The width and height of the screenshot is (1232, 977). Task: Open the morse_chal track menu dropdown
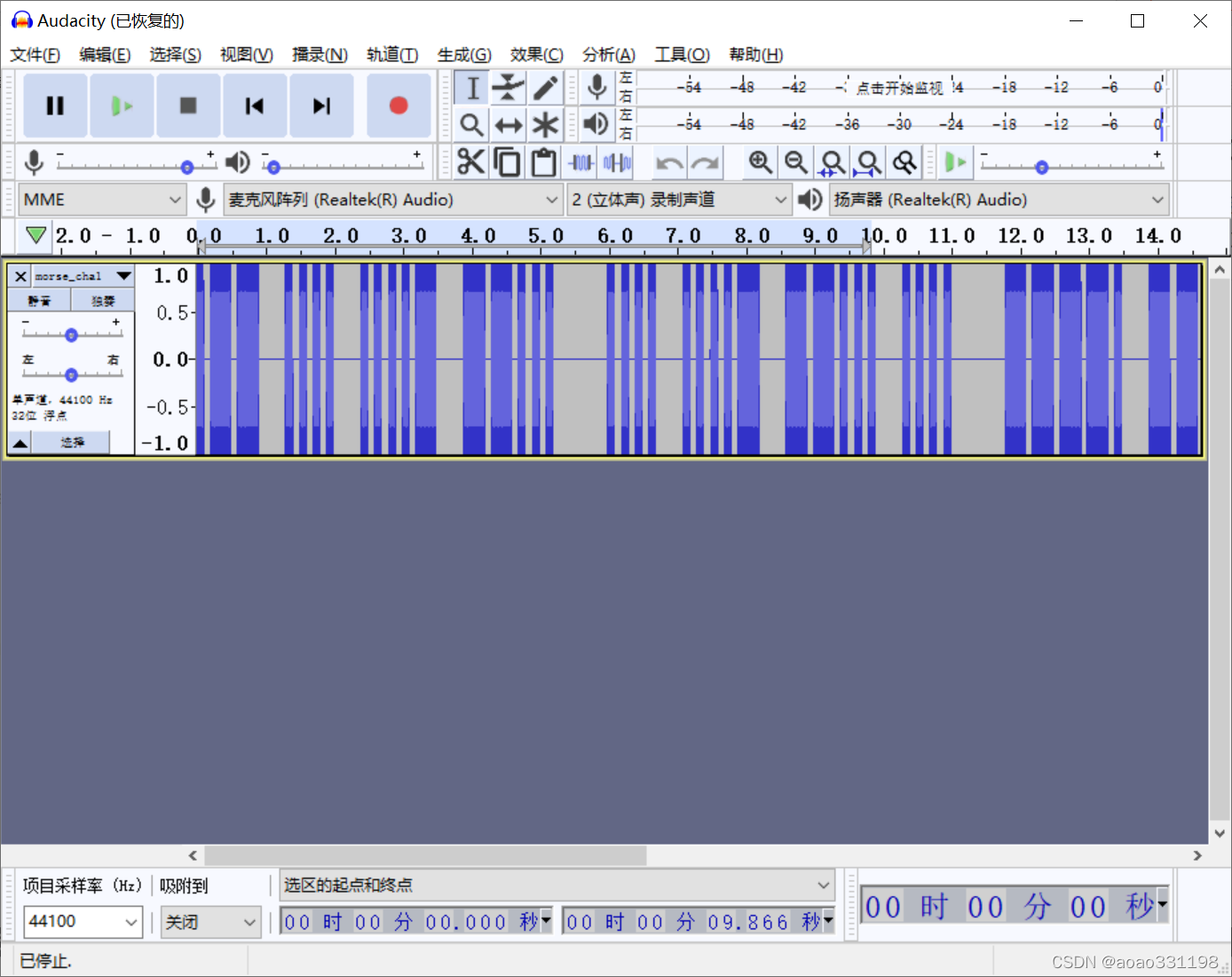[84, 276]
